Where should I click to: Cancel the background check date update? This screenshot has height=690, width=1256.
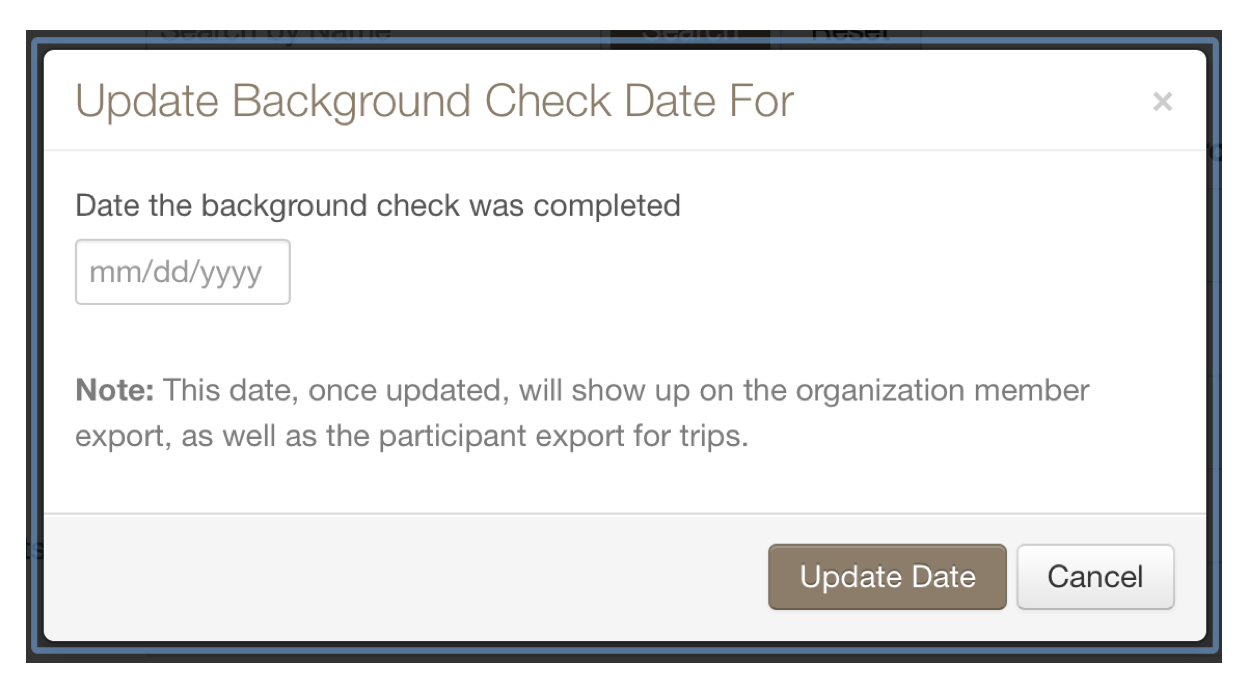1095,577
